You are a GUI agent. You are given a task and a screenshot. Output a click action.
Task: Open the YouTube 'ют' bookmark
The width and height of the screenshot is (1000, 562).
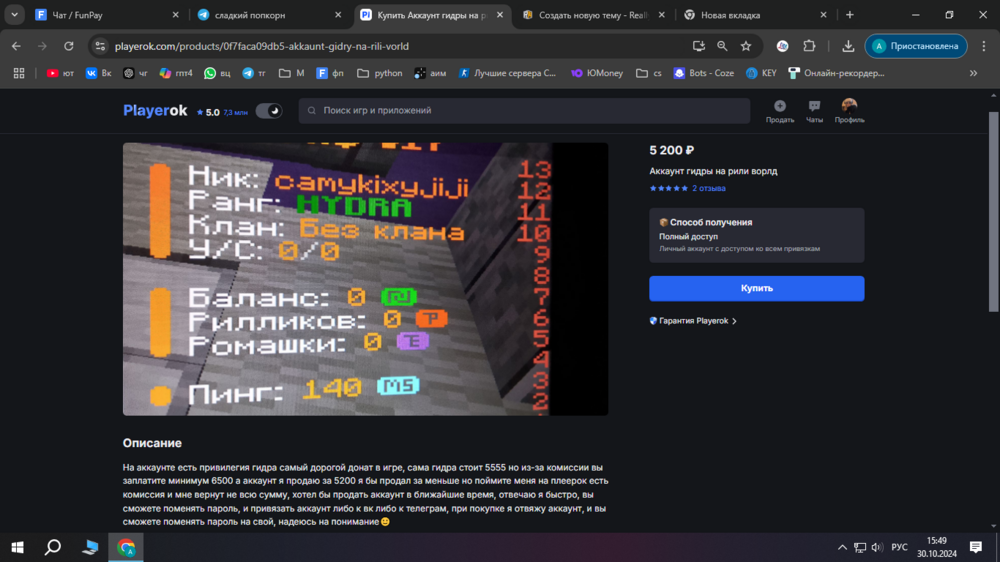(60, 73)
